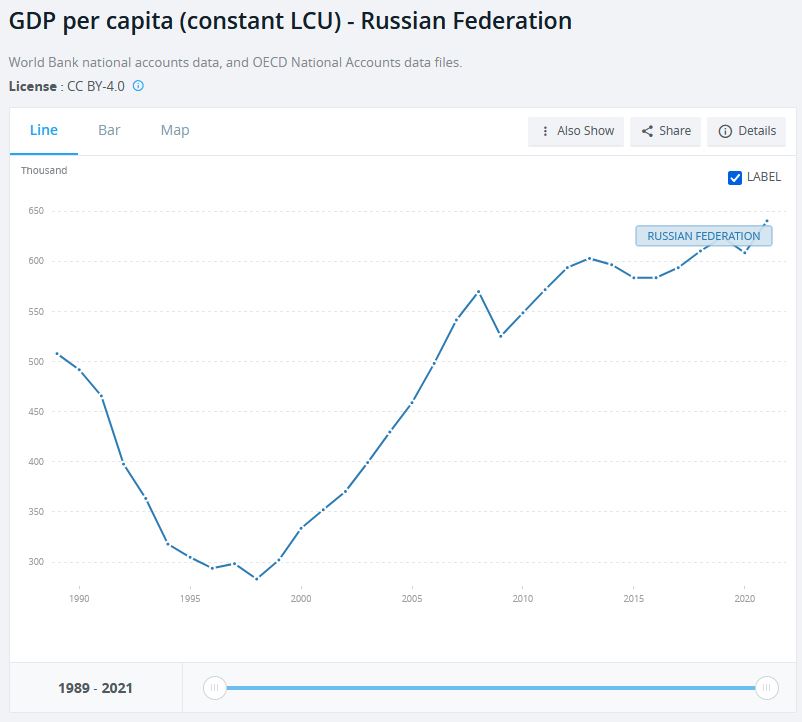The width and height of the screenshot is (802, 722).
Task: Click the Details info icon
Action: [x=725, y=131]
